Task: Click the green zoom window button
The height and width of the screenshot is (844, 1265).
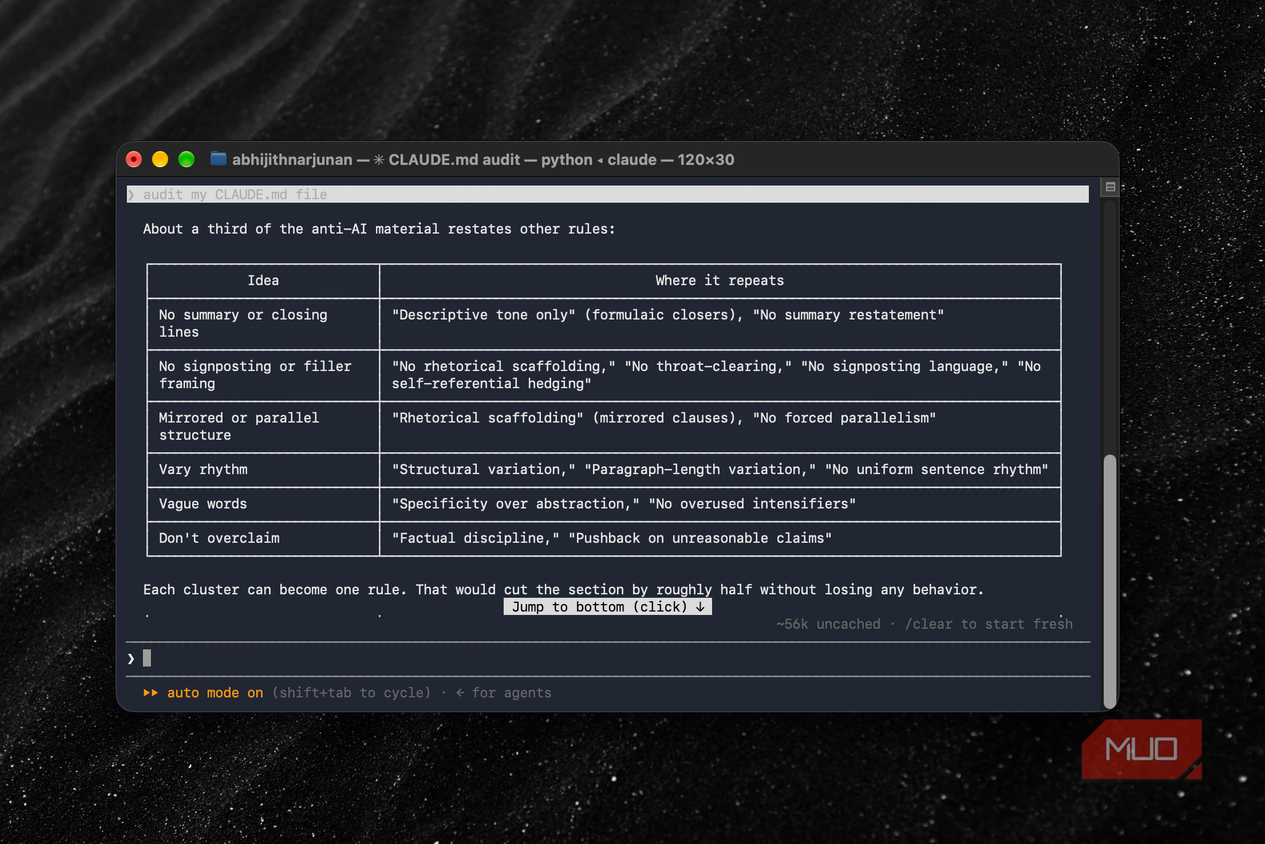Action: [186, 159]
